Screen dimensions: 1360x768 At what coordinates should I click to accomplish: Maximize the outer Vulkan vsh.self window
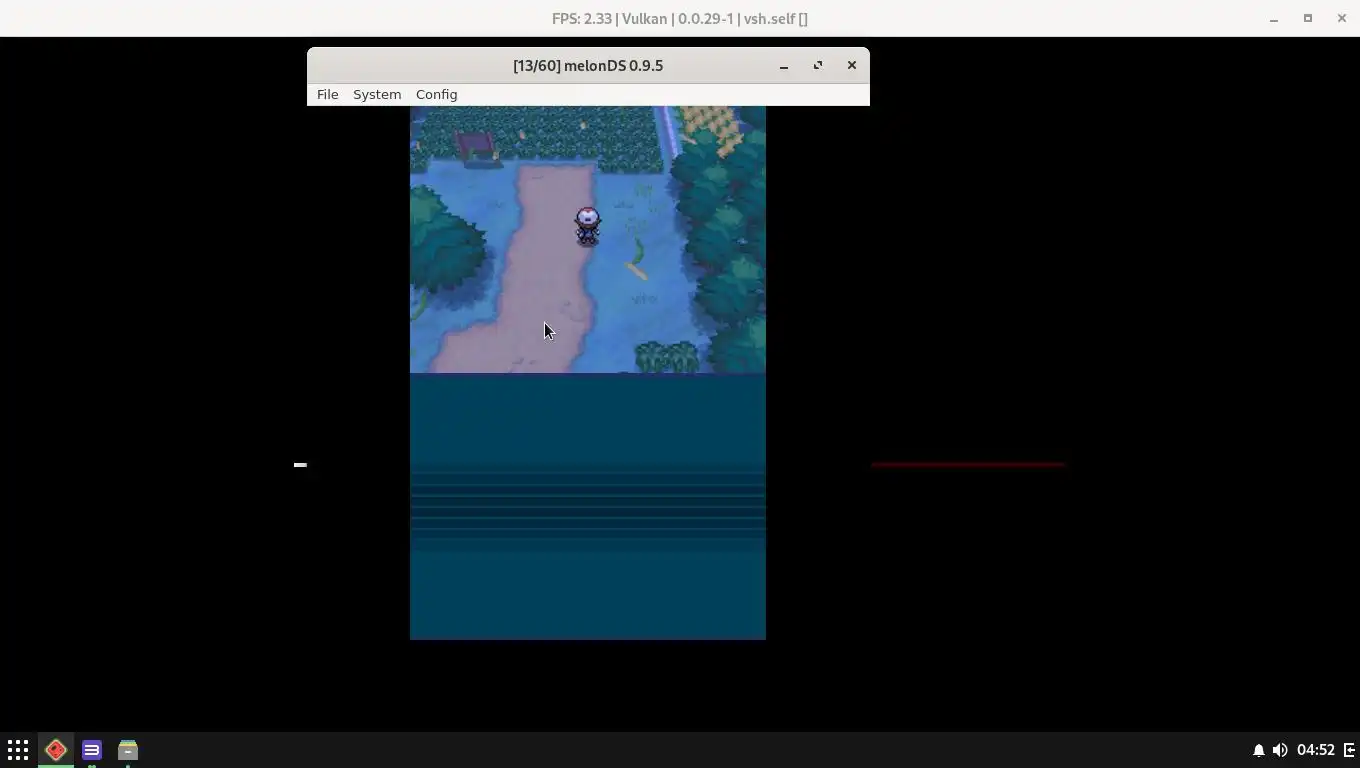[x=1308, y=18]
